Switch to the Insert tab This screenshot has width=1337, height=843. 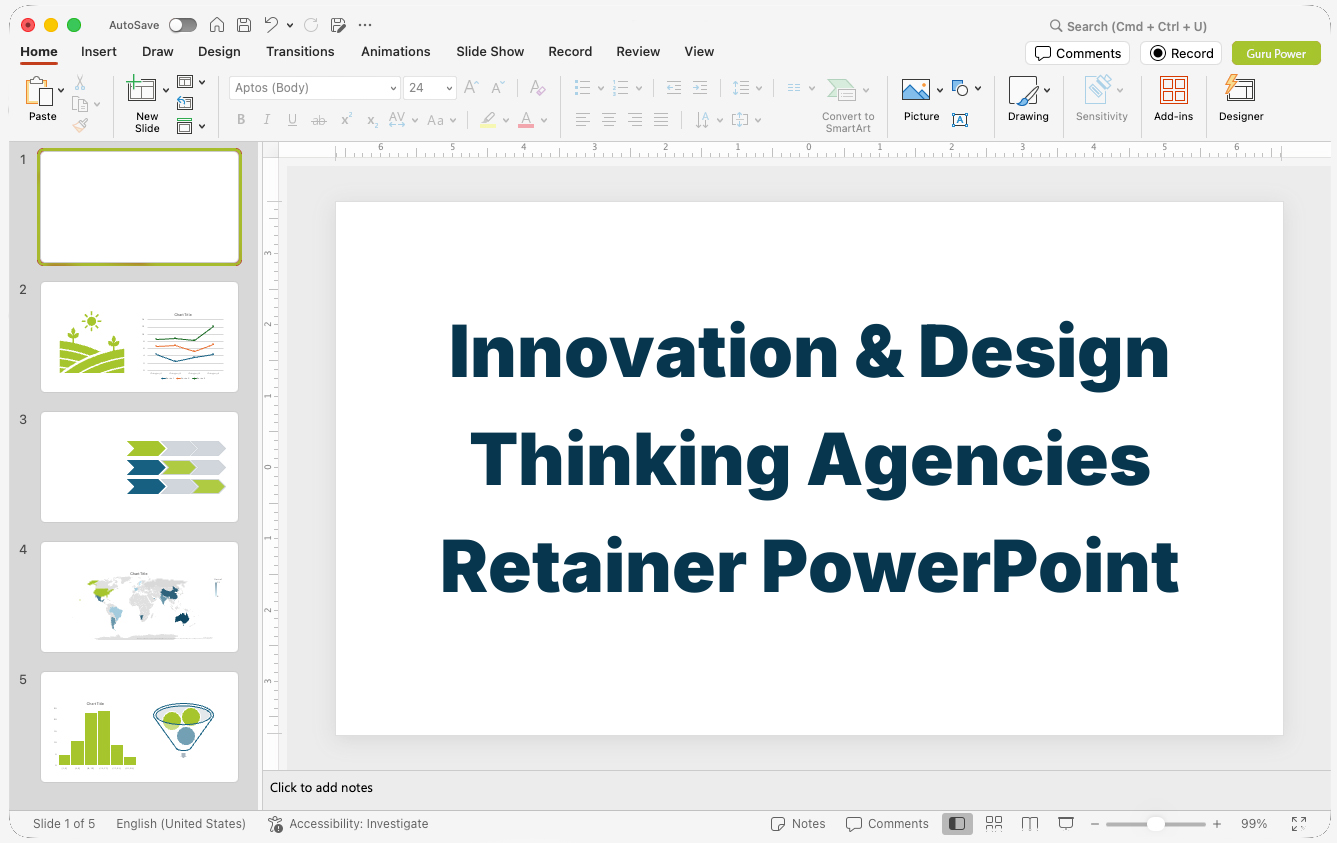99,52
